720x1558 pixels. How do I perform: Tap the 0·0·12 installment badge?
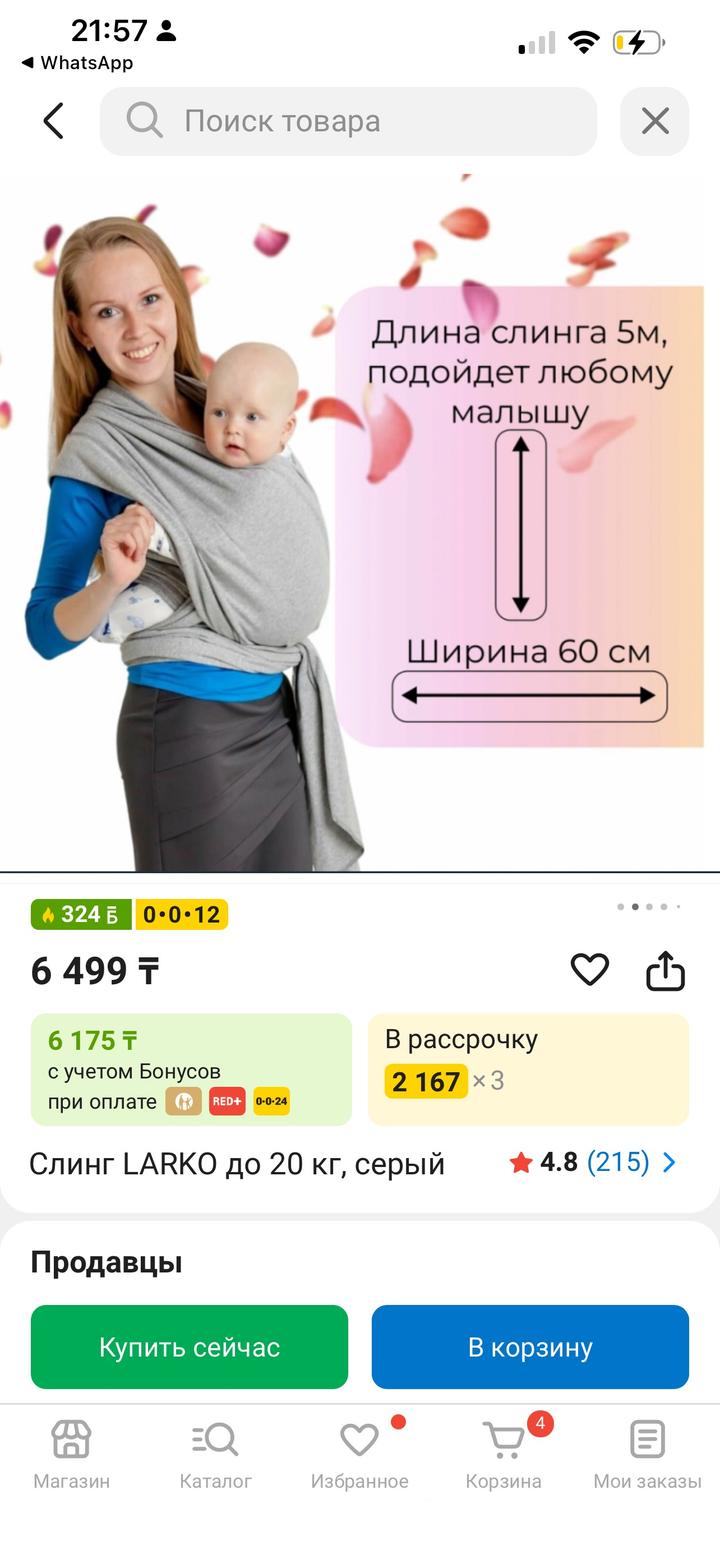coord(181,914)
